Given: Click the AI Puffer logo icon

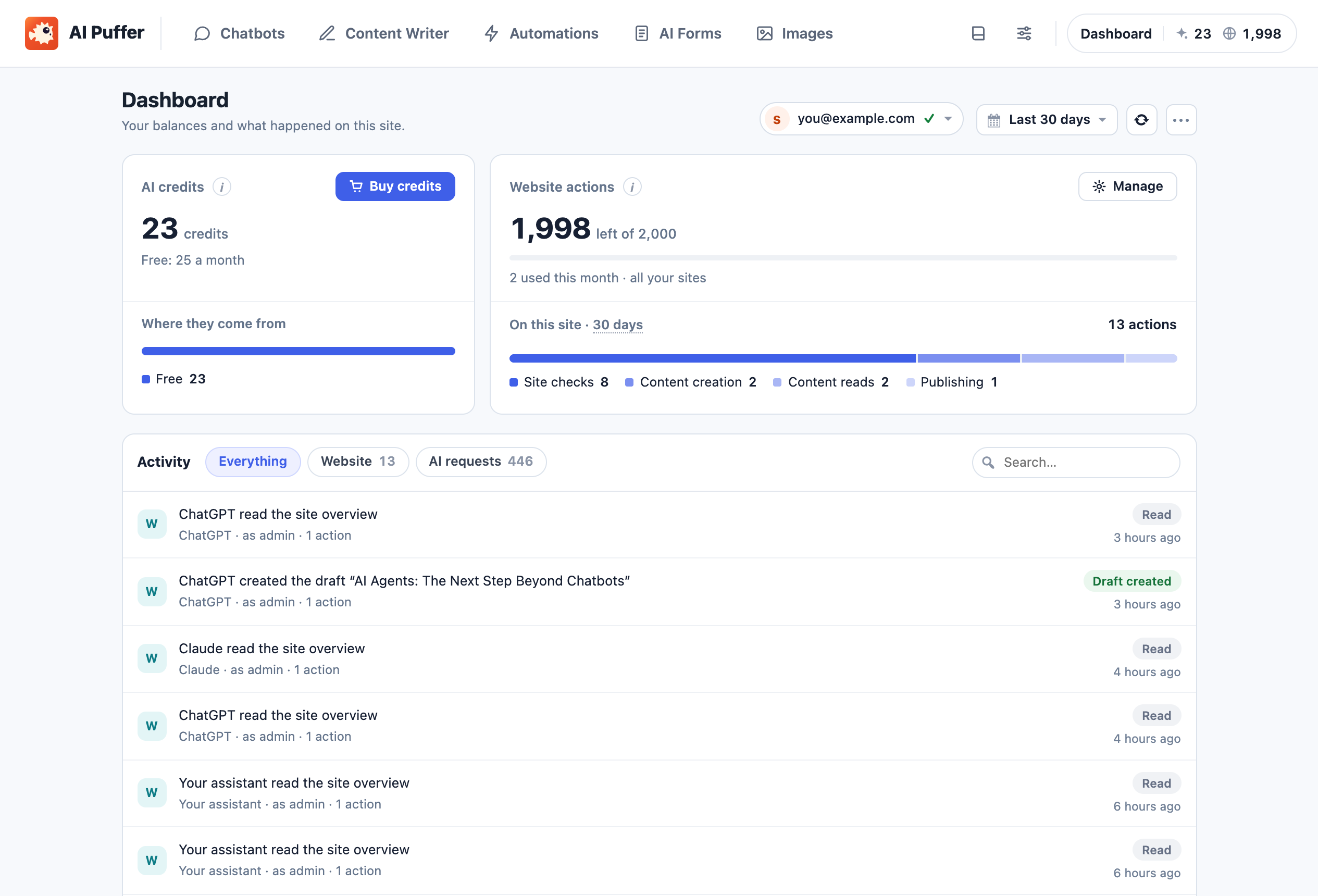Looking at the screenshot, I should 41,33.
